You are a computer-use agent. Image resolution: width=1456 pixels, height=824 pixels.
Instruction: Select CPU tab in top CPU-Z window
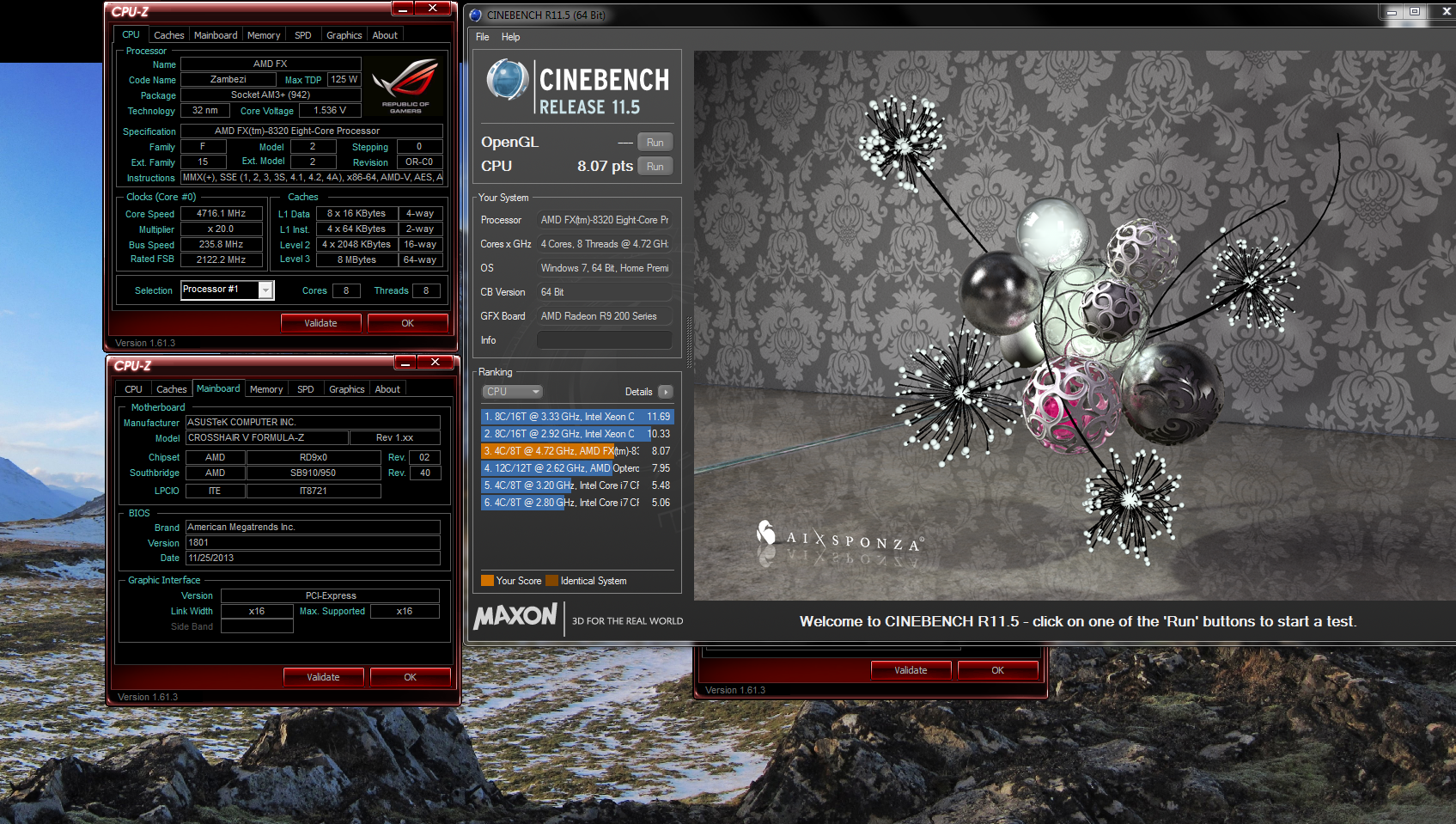tap(131, 34)
